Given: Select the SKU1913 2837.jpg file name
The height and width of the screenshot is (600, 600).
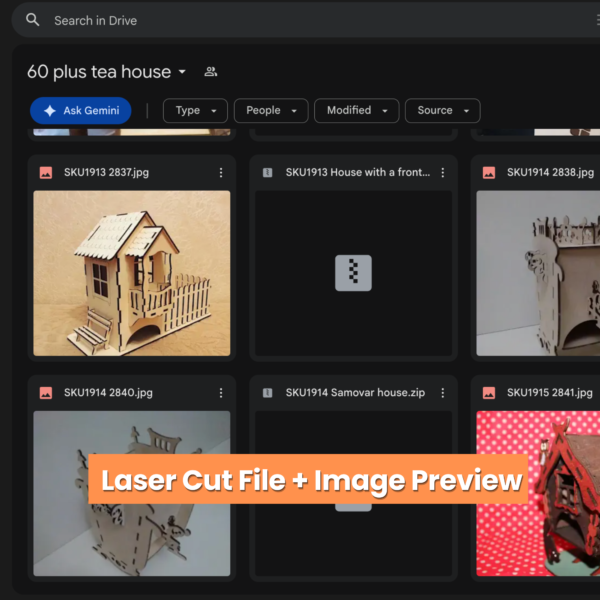Looking at the screenshot, I should pos(106,173).
